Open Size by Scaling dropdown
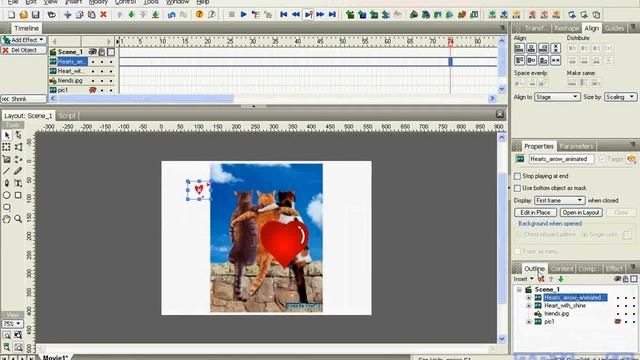Viewport: 640px width, 360px height. [x=620, y=97]
